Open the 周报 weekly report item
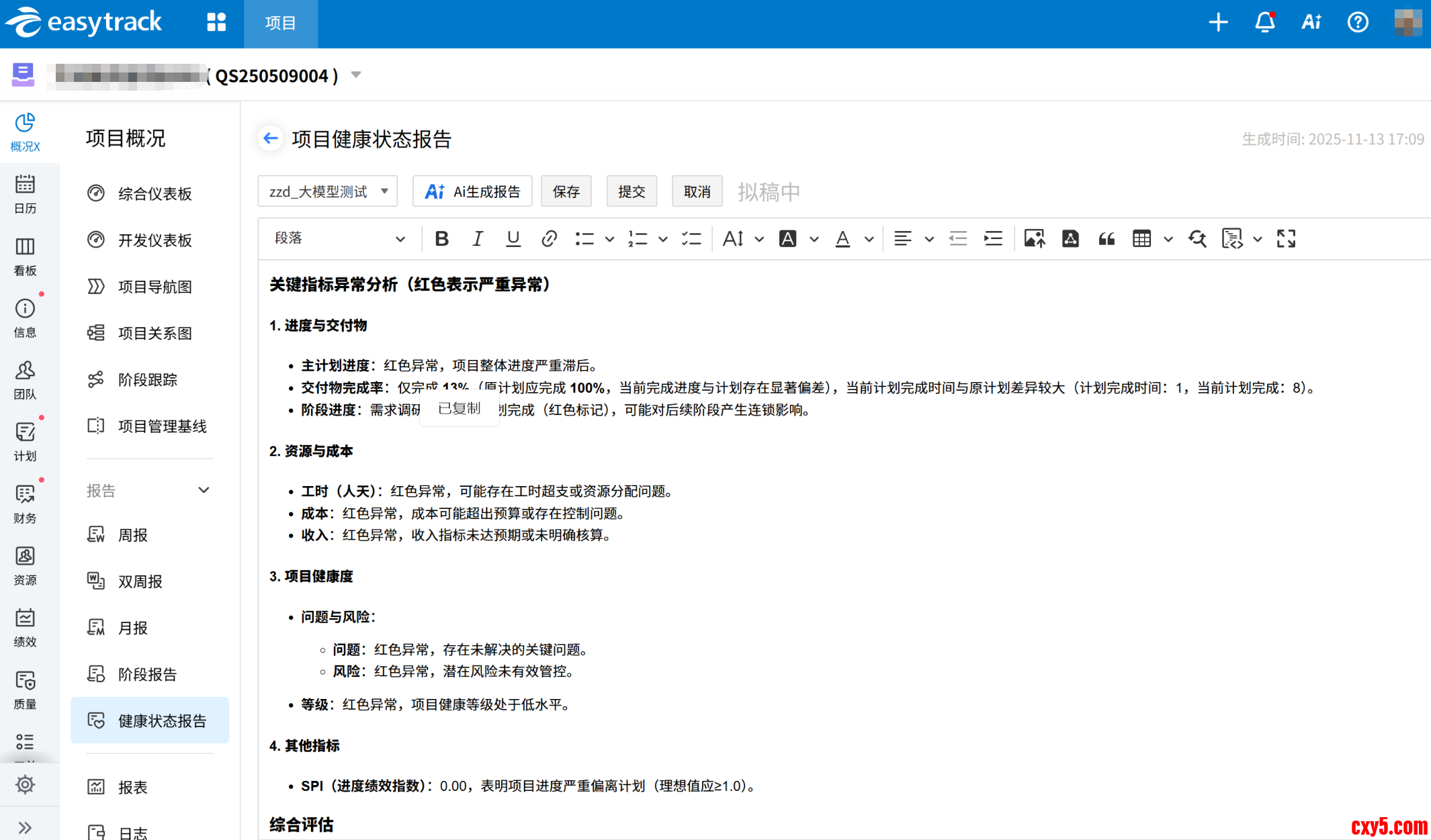The width and height of the screenshot is (1431, 840). coord(133,535)
